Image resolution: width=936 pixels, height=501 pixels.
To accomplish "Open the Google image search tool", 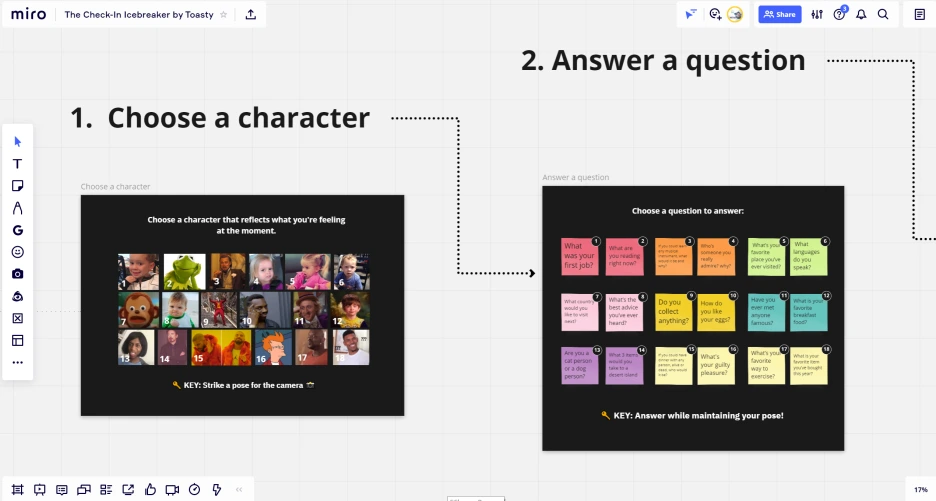I will pyautogui.click(x=17, y=230).
